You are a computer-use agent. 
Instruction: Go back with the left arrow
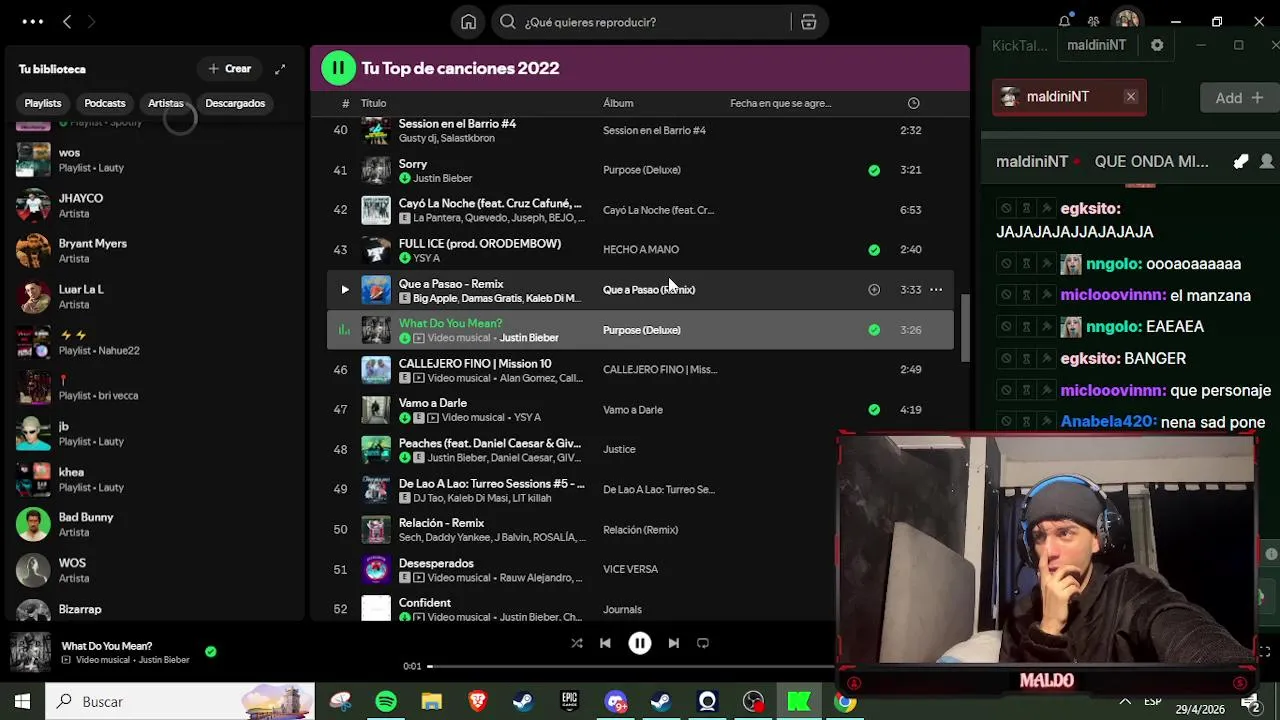click(x=67, y=22)
